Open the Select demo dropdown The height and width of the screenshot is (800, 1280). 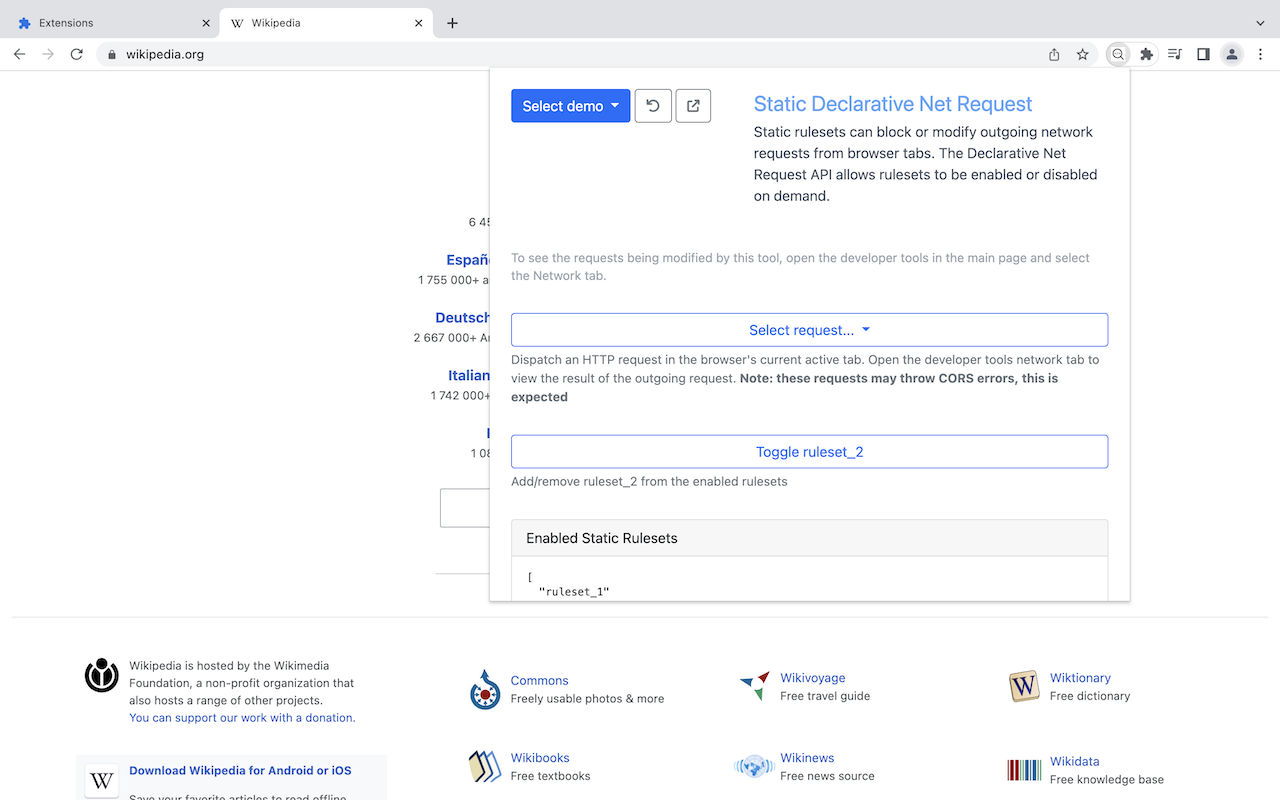tap(570, 105)
